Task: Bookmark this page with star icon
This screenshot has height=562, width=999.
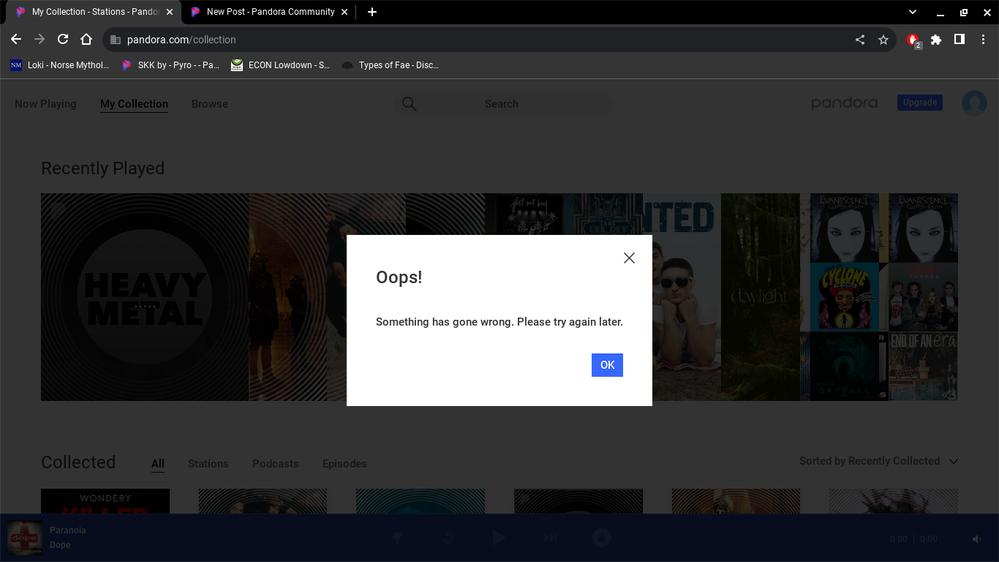Action: point(883,40)
